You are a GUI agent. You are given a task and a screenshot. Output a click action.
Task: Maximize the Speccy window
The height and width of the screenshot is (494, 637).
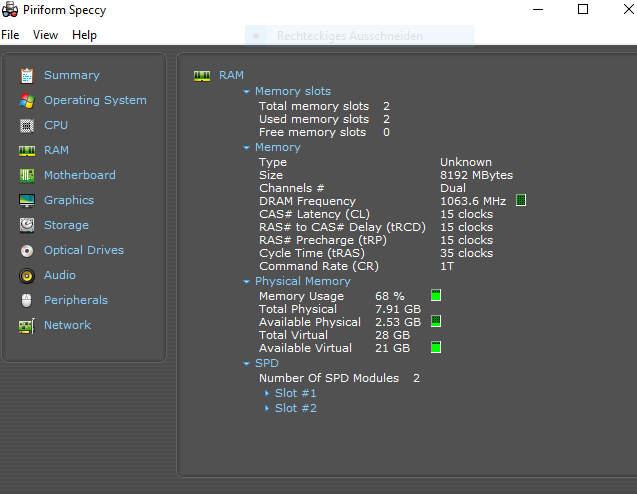583,9
